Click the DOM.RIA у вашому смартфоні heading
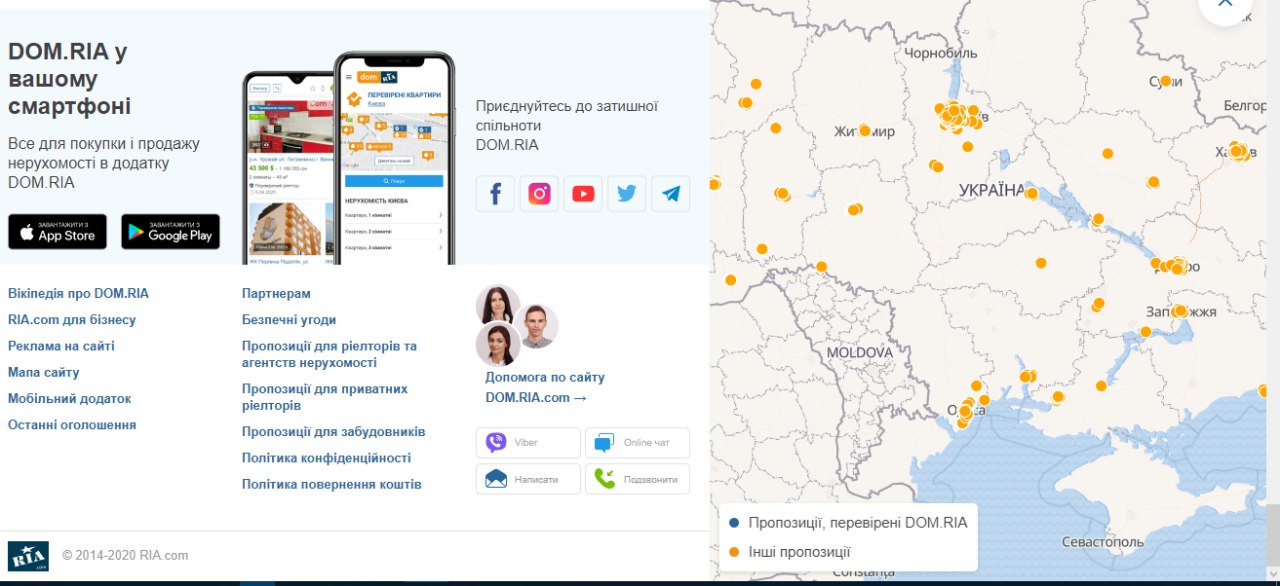1280x586 pixels. (x=69, y=79)
